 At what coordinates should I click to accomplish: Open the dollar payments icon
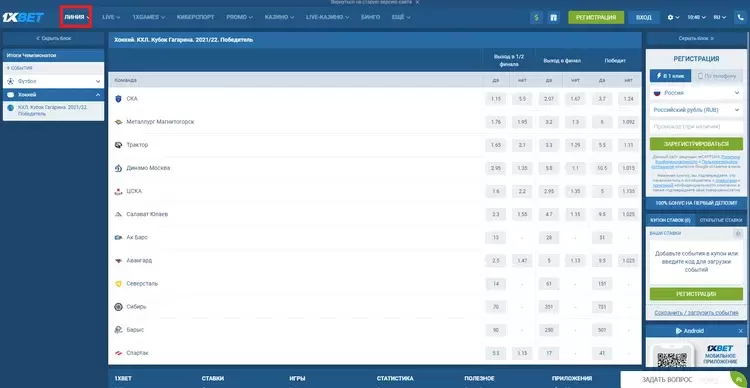click(536, 17)
